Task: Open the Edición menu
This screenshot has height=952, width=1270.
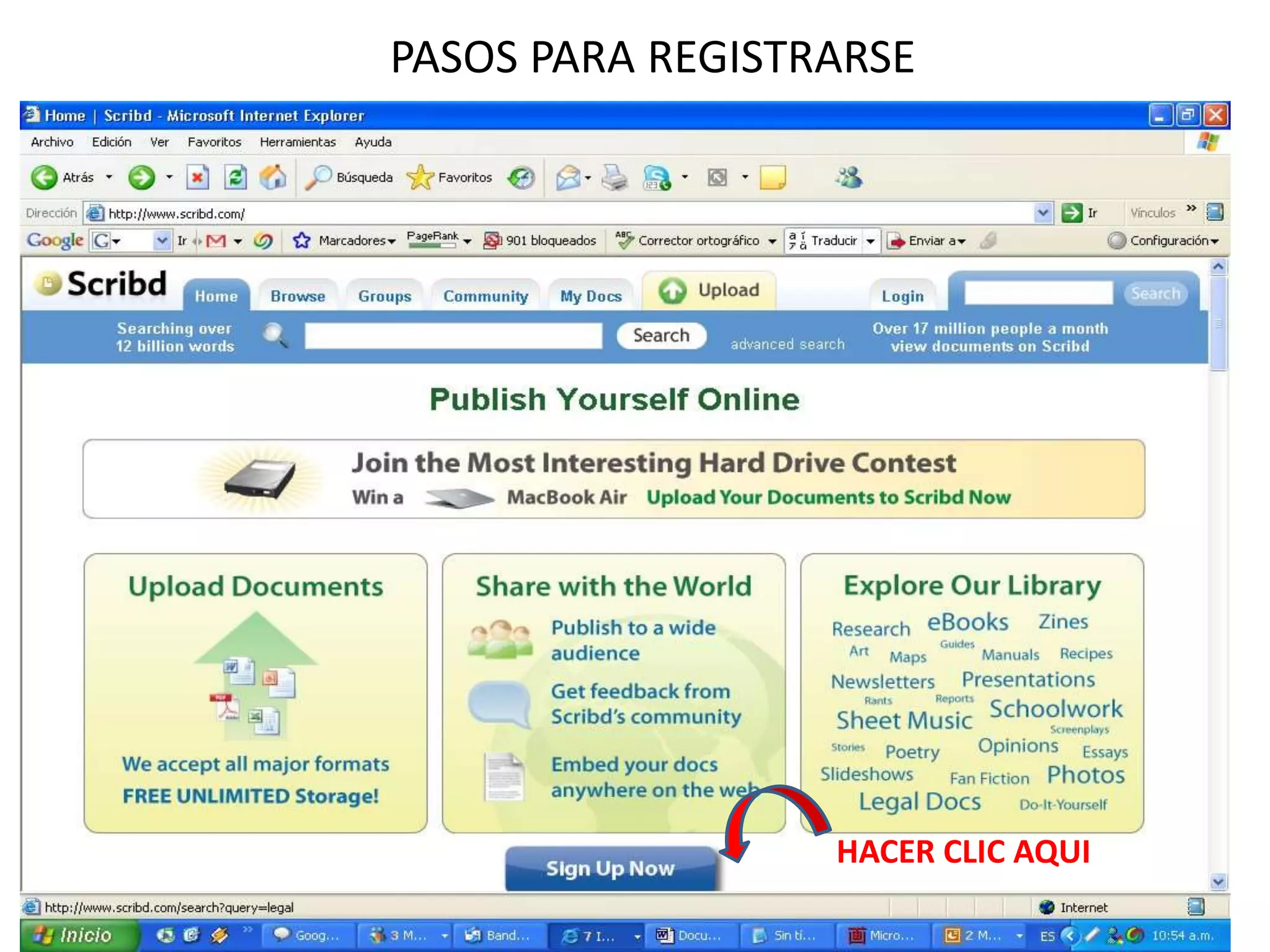Action: click(112, 142)
